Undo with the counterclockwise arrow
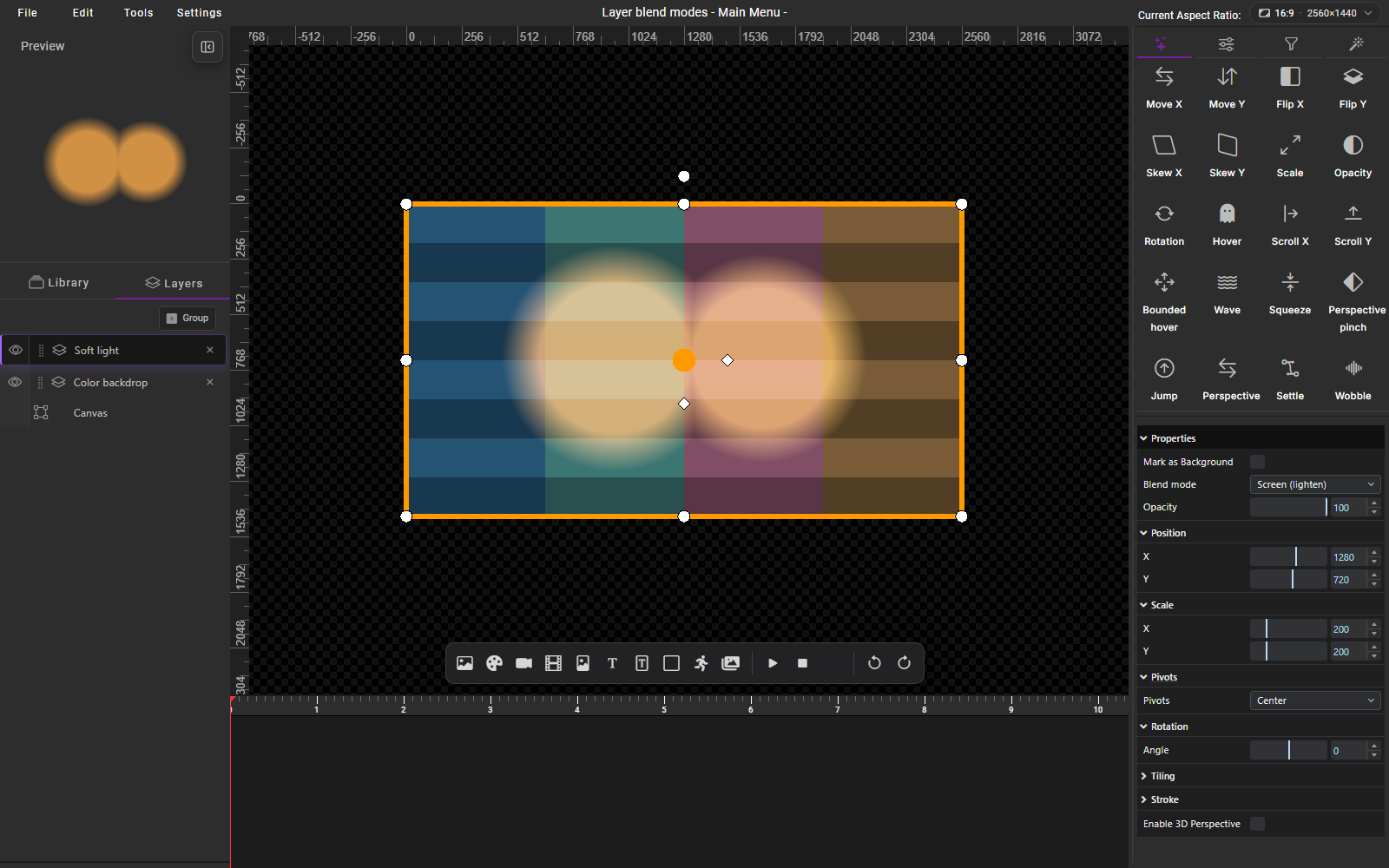This screenshot has width=1389, height=868. [874, 663]
